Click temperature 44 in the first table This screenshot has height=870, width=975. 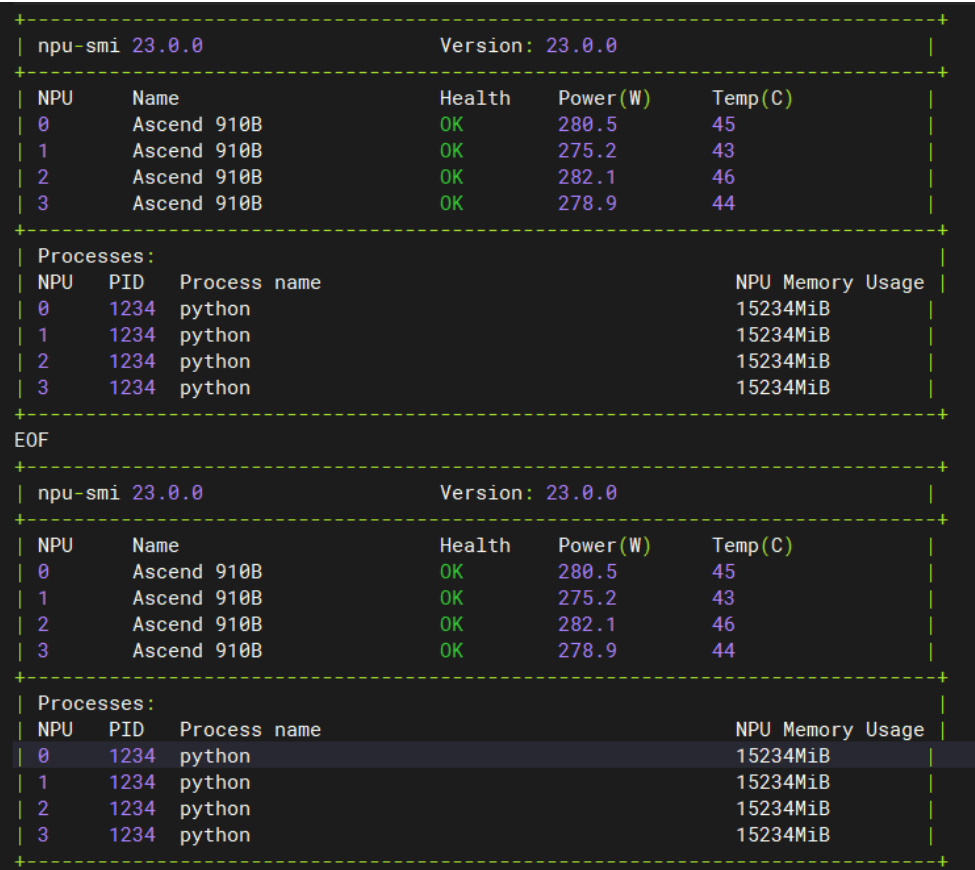tap(723, 203)
